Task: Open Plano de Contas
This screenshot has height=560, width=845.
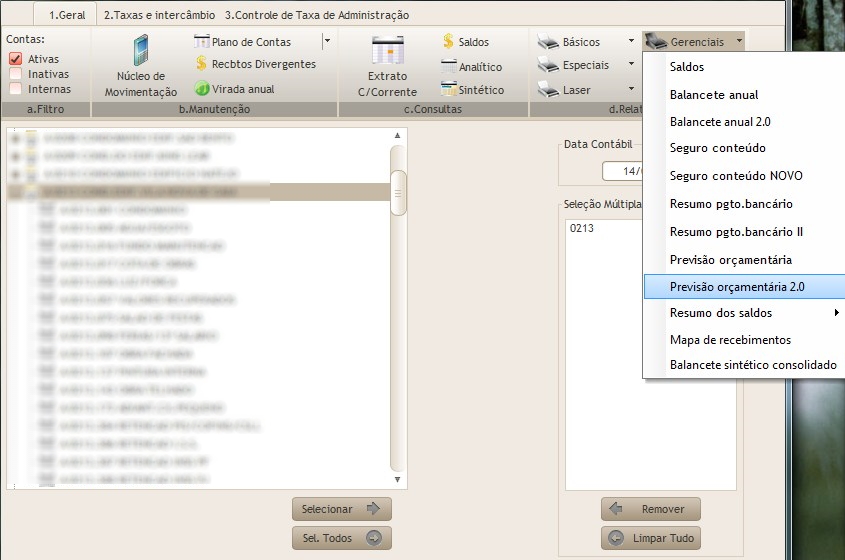Action: coord(251,42)
